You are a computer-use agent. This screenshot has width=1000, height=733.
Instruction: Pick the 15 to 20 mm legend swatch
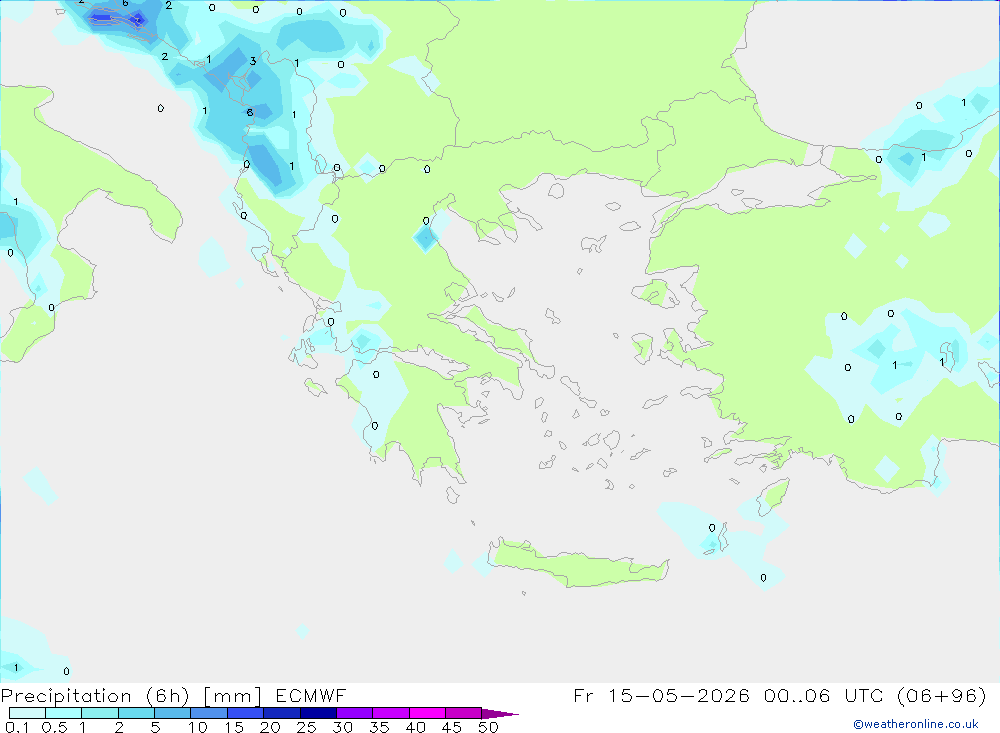246,713
